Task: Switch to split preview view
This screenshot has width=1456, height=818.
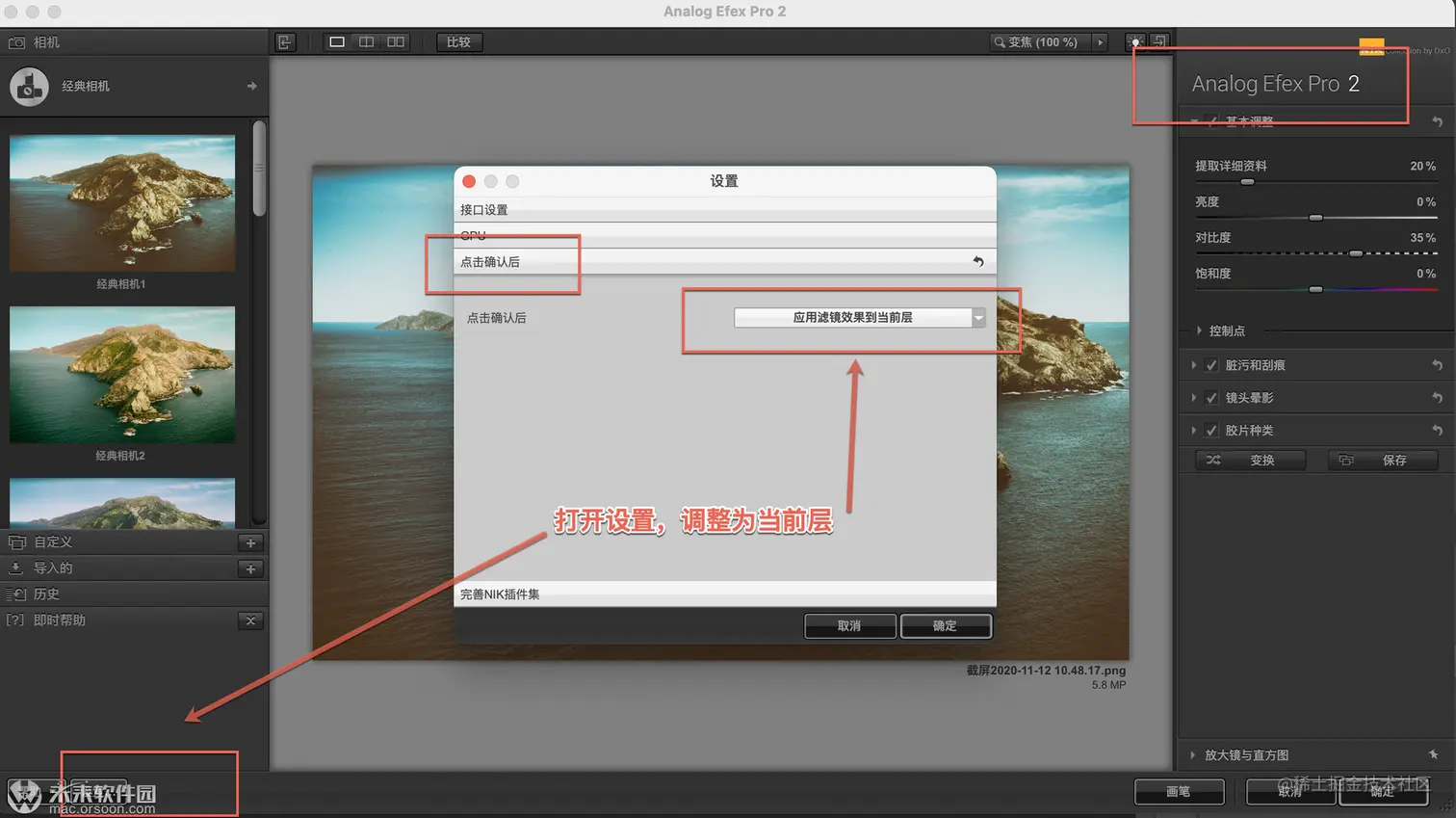Action: coord(366,41)
